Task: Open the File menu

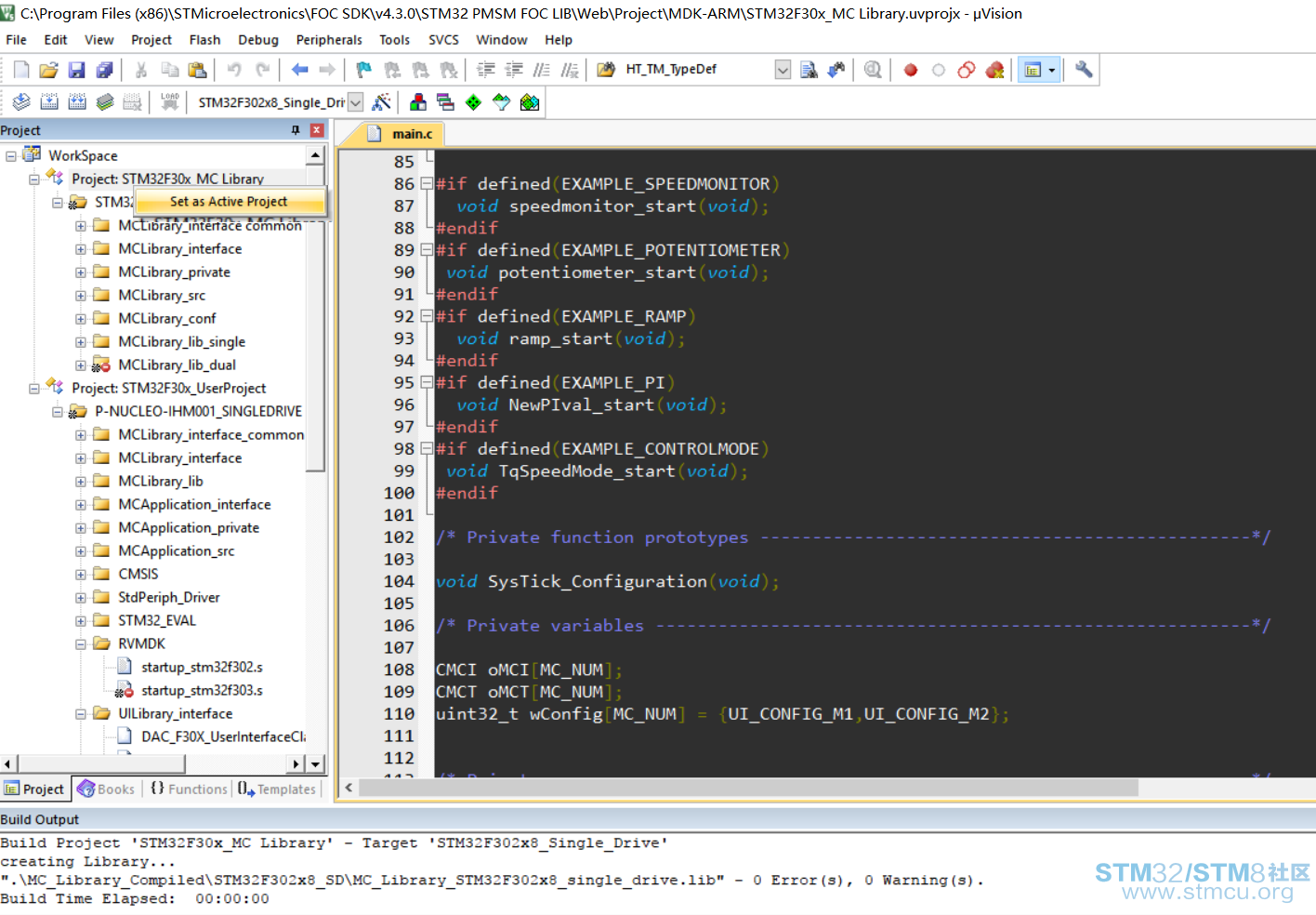Action: click(16, 40)
